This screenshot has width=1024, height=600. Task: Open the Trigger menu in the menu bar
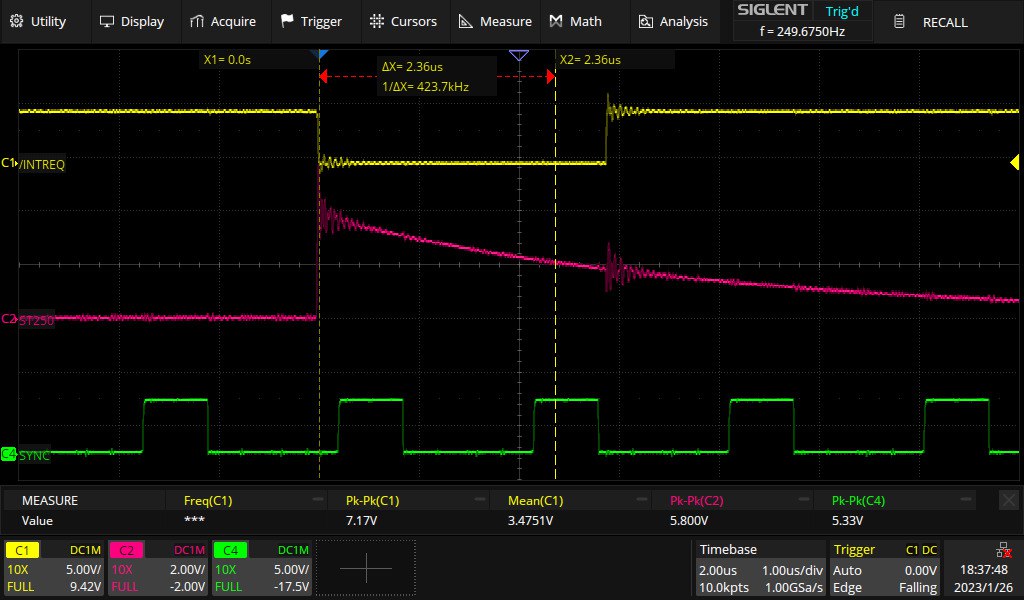click(x=314, y=20)
